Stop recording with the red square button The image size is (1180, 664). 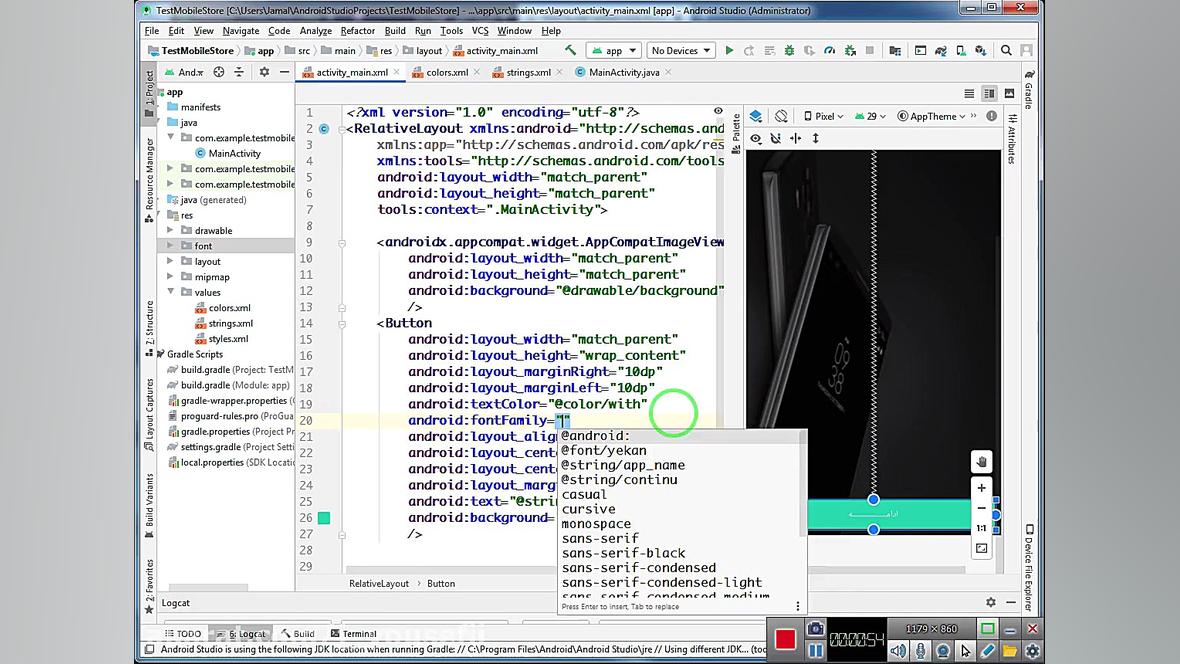pos(785,638)
